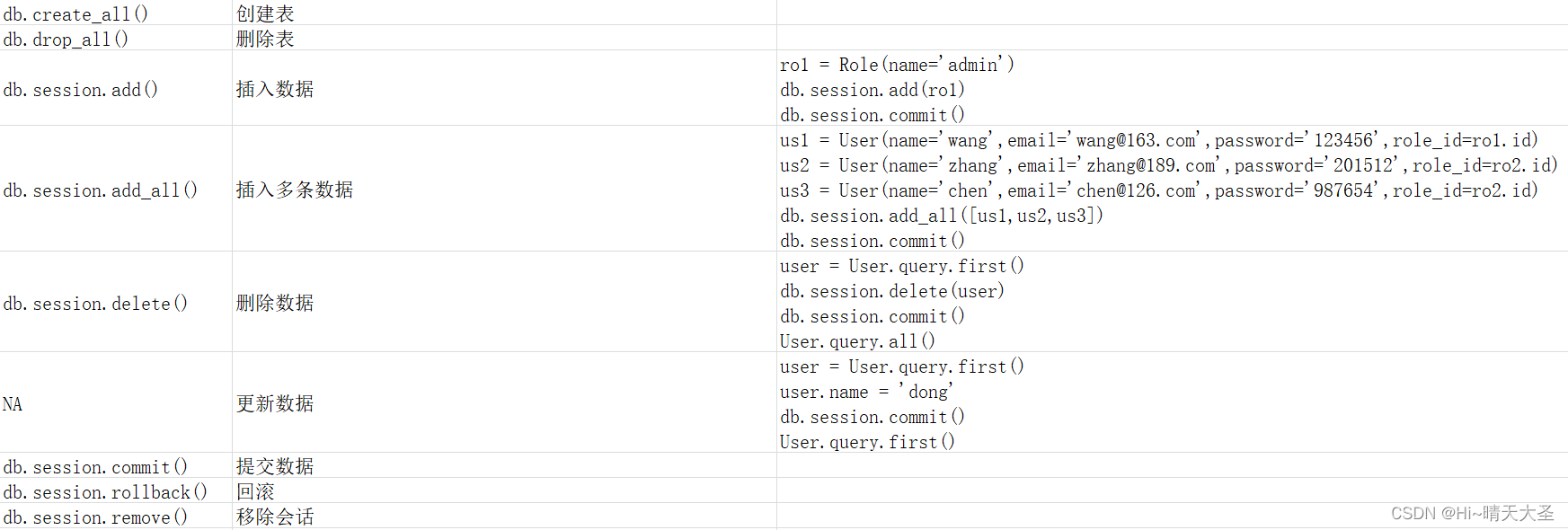Select the 移除会话 description cell
Image resolution: width=1568 pixels, height=530 pixels.
click(275, 517)
